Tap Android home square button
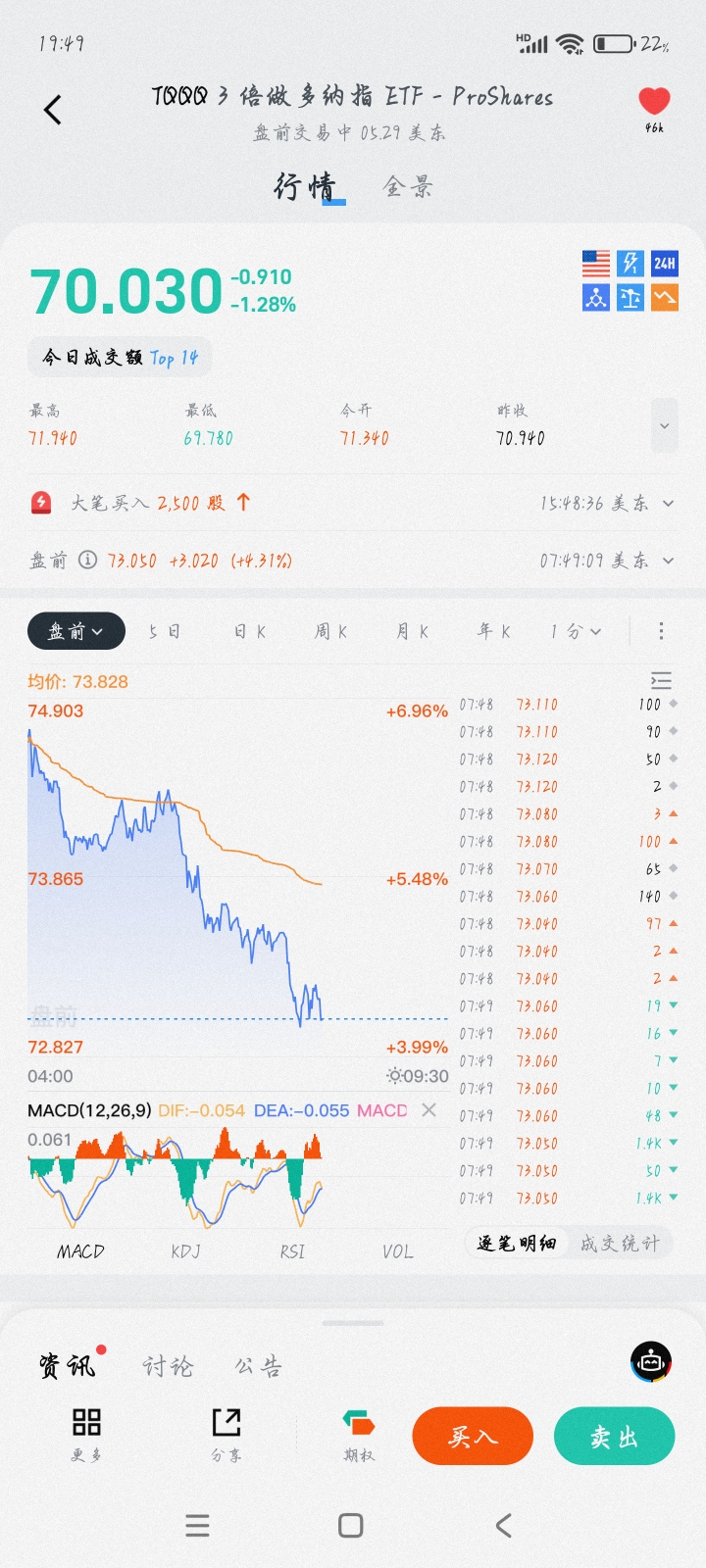706x1568 pixels. (x=351, y=1525)
